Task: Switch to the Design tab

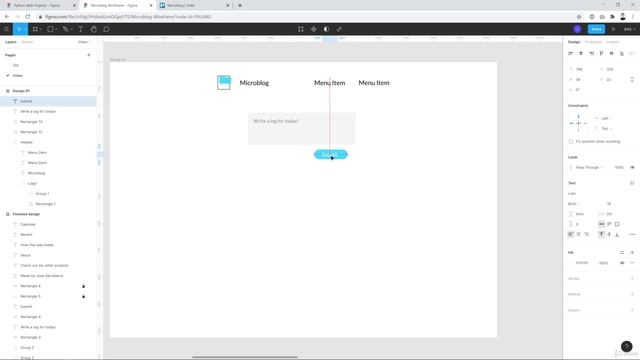Action: click(574, 42)
